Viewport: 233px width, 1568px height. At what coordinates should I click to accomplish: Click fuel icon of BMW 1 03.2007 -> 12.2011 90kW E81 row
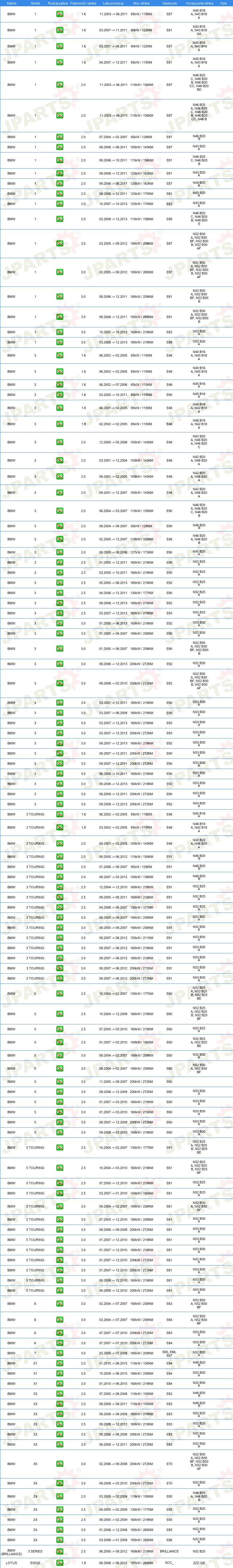(x=60, y=30)
